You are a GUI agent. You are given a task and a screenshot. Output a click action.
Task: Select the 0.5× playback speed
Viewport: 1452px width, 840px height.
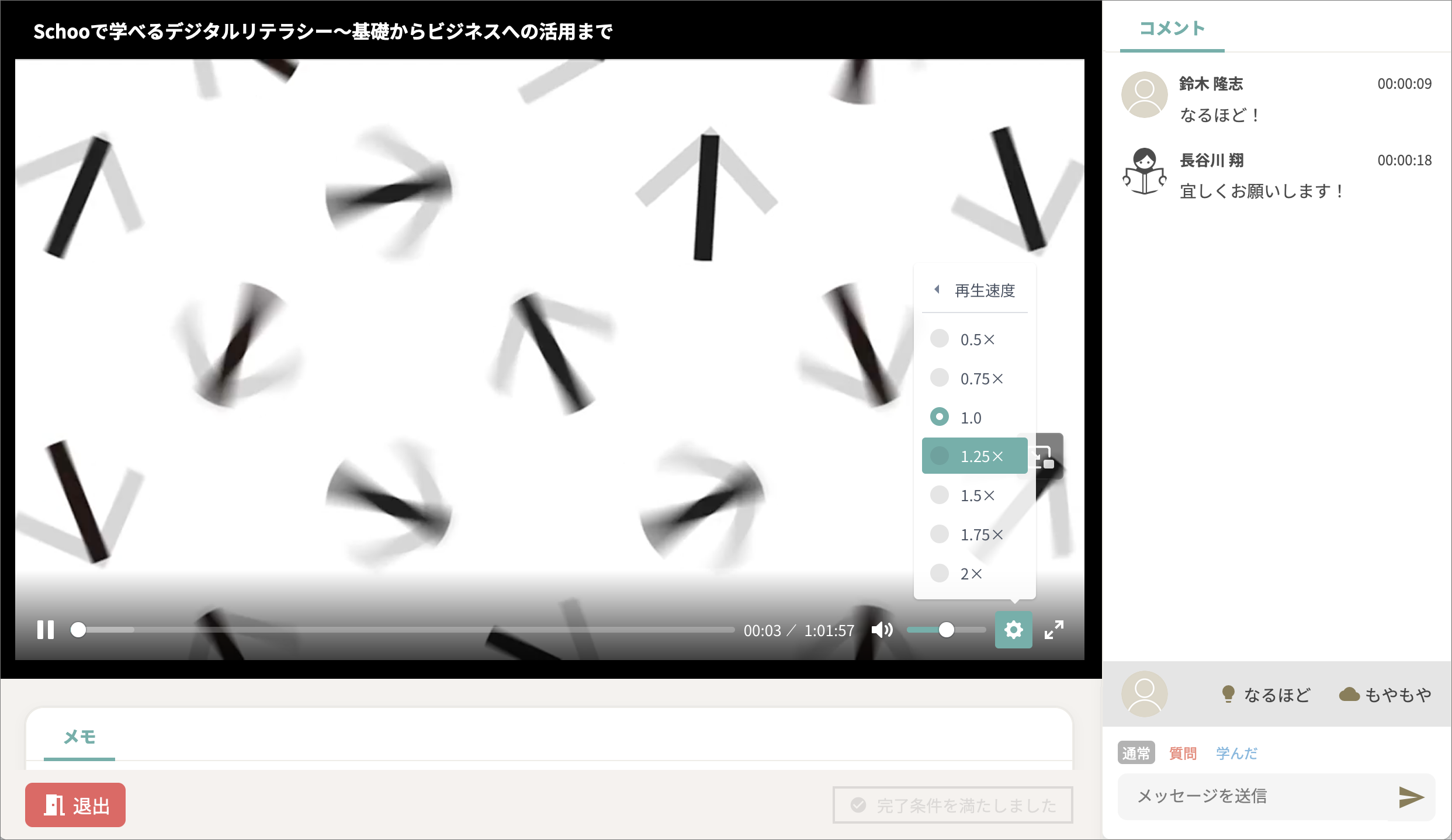[x=974, y=339]
